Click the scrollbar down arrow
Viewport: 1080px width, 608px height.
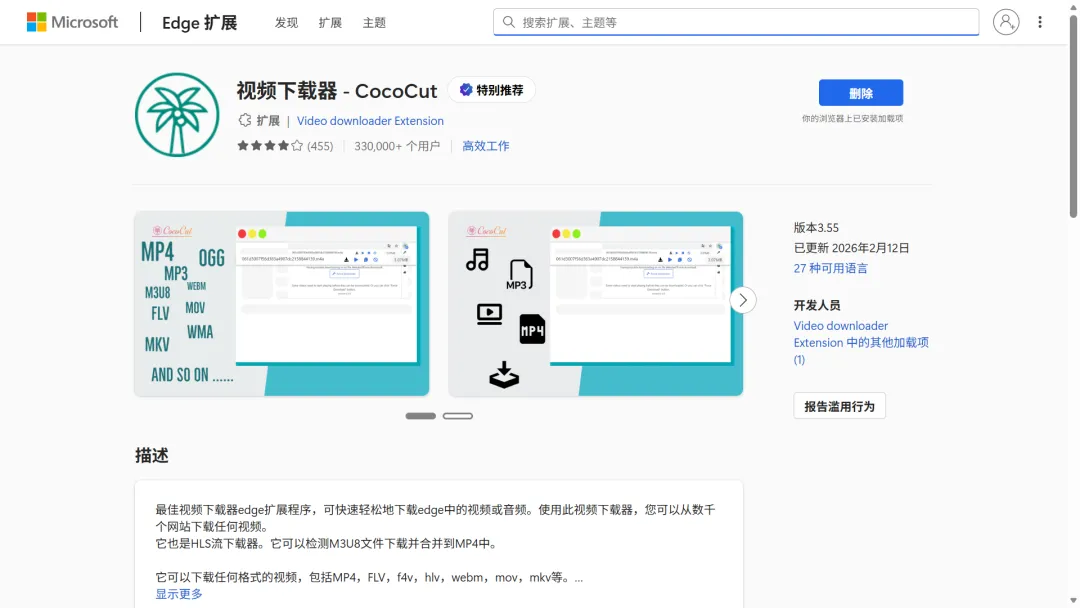click(1072, 601)
